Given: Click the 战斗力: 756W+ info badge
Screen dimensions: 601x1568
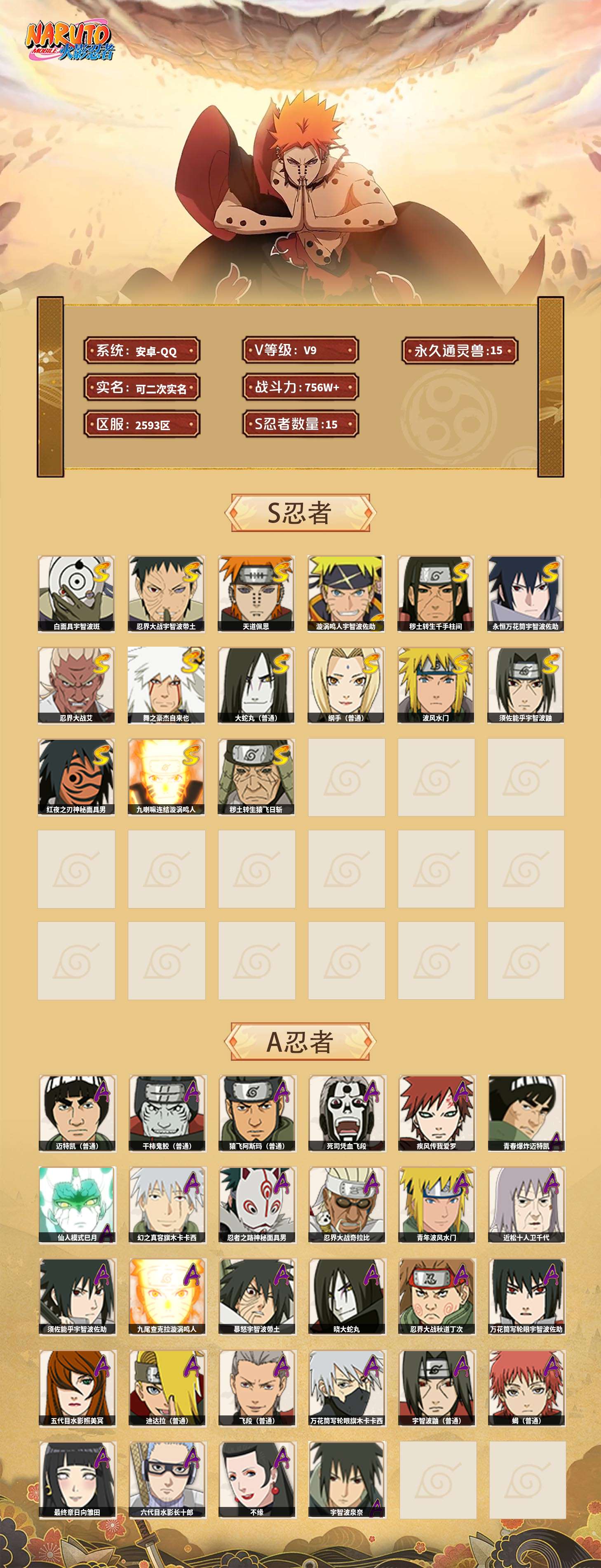Looking at the screenshot, I should (x=300, y=387).
